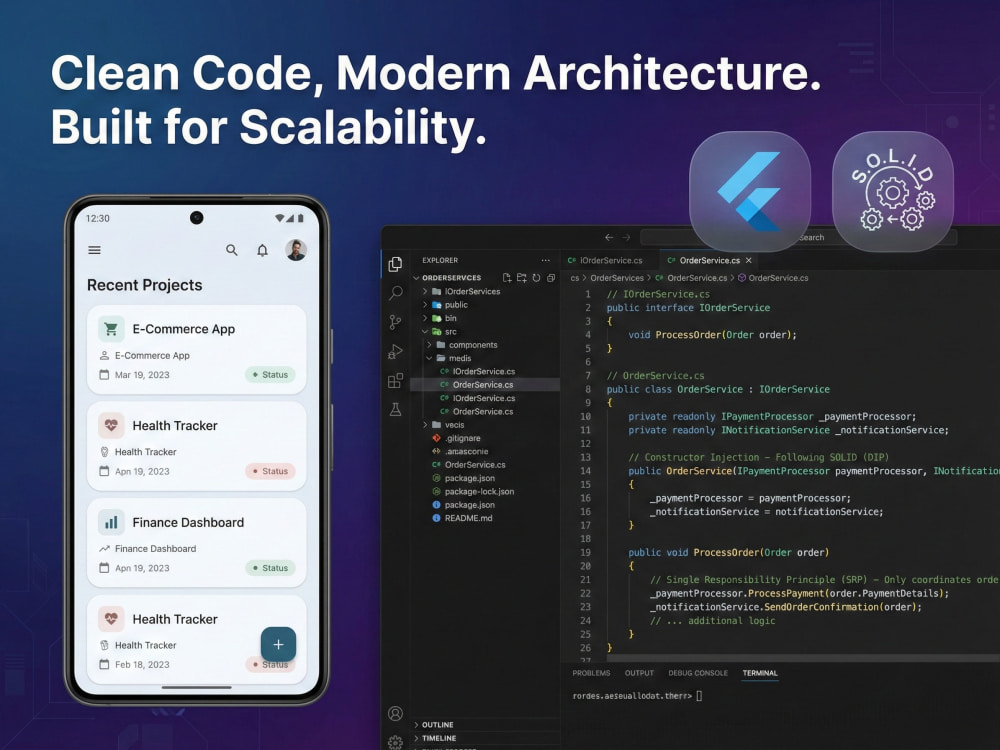The height and width of the screenshot is (750, 1000).
Task: Open the user profile avatar
Action: 295,250
